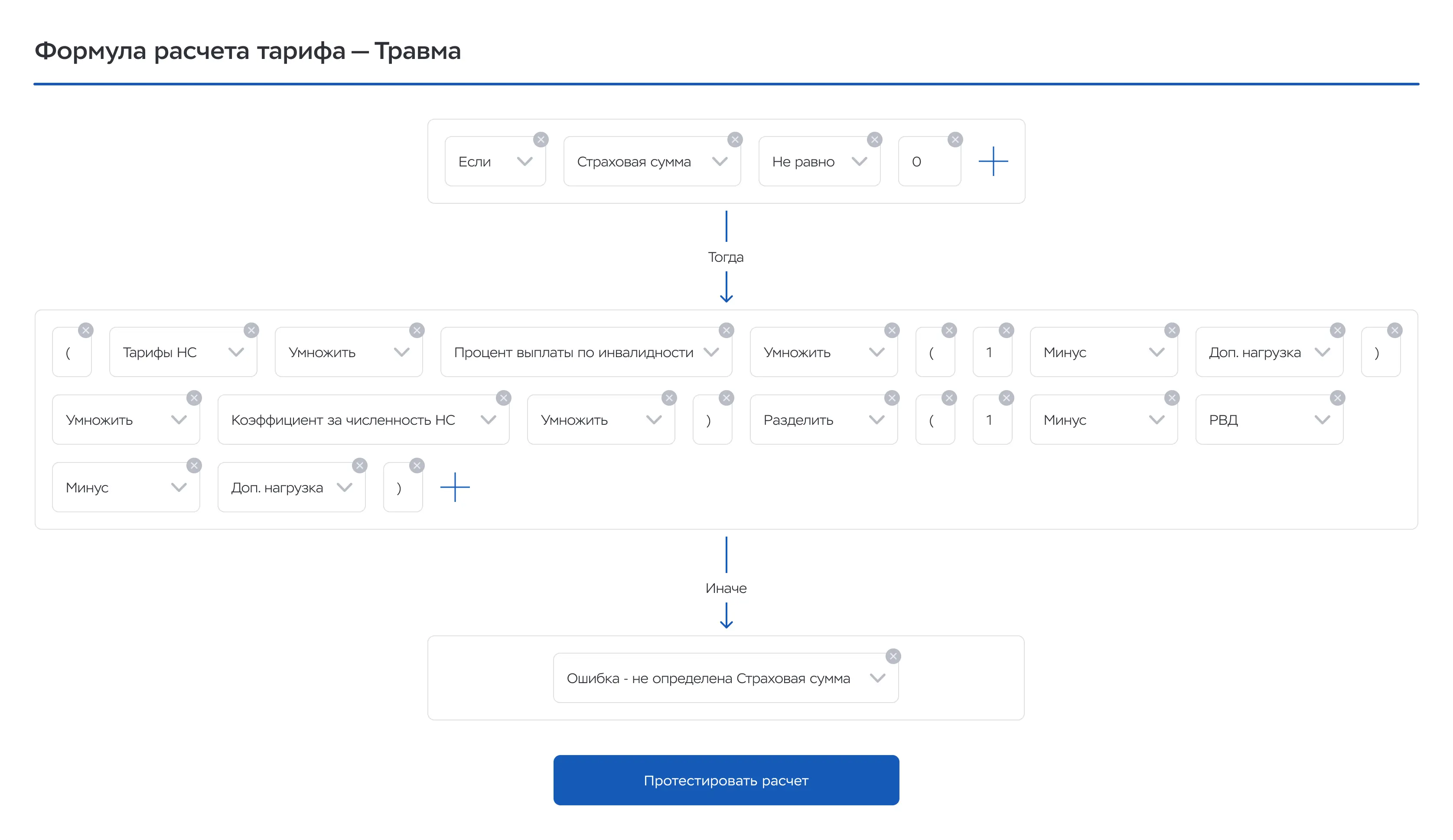Viewport: 1453px width, 840px height.
Task: Expand 'Страховая сумма' dropdown
Action: [652, 161]
